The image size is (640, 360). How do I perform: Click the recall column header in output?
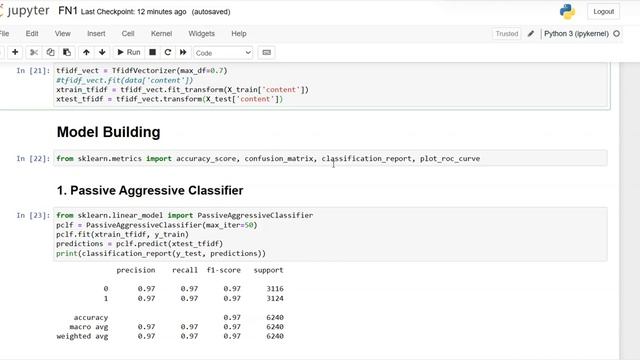pyautogui.click(x=184, y=270)
